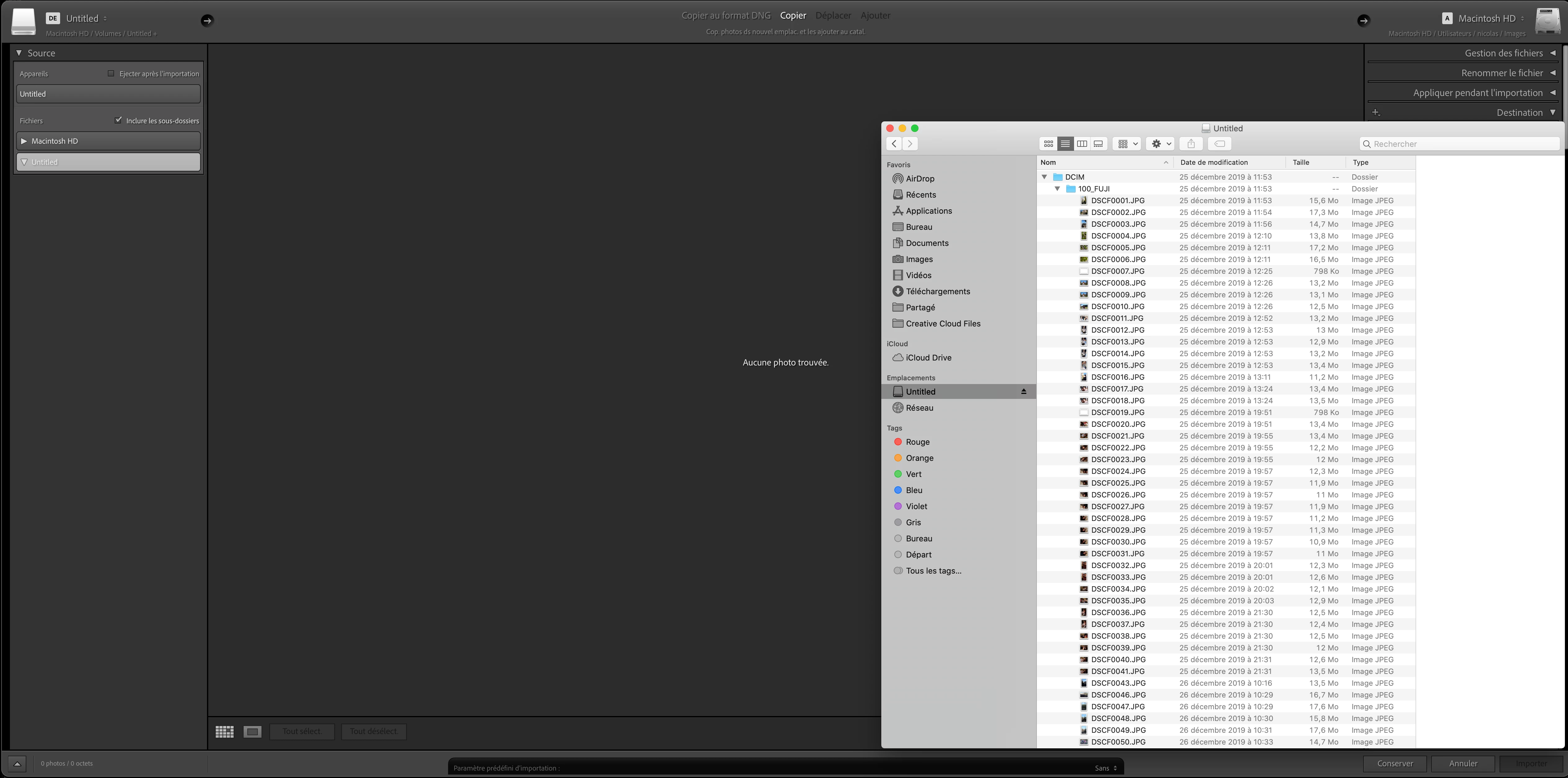Screen dimensions: 1568x778
Task: Enable Ejecter après l'importation checkbox
Action: (x=111, y=74)
